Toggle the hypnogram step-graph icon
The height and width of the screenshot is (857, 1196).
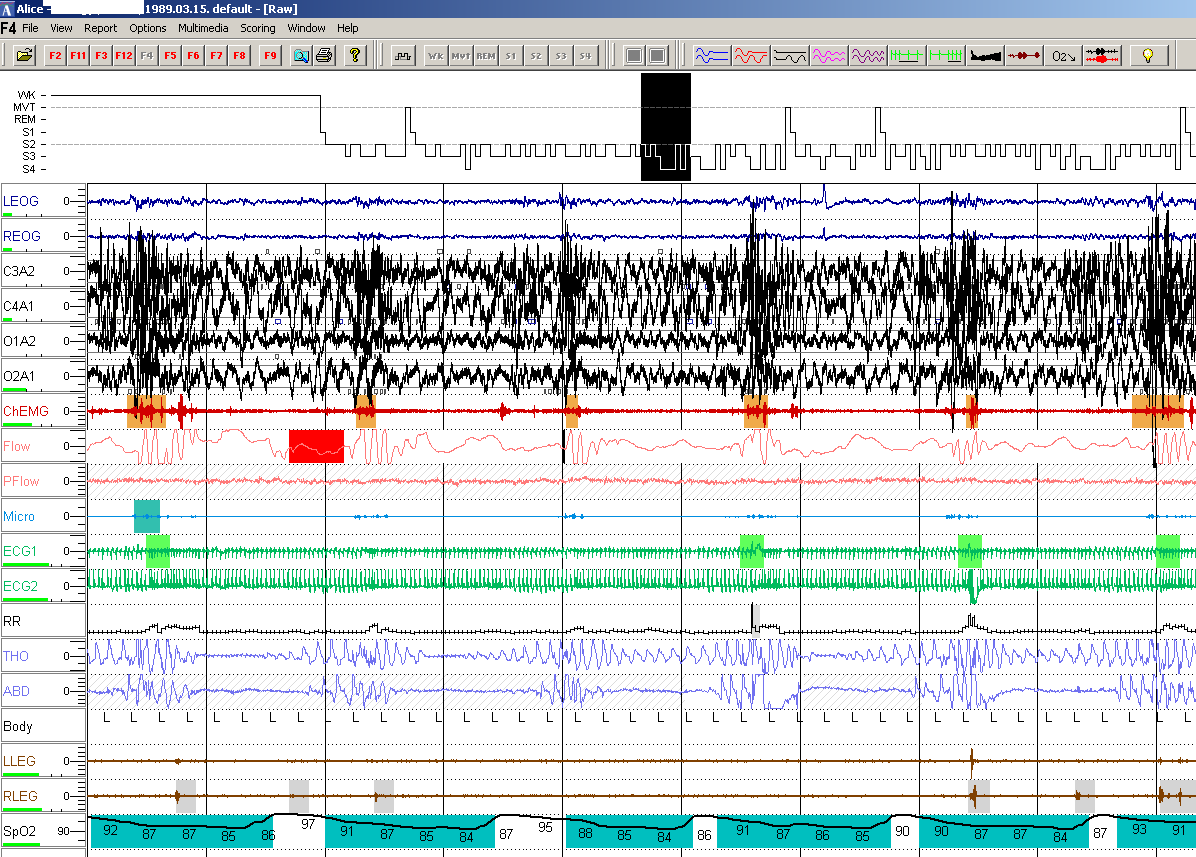click(403, 56)
